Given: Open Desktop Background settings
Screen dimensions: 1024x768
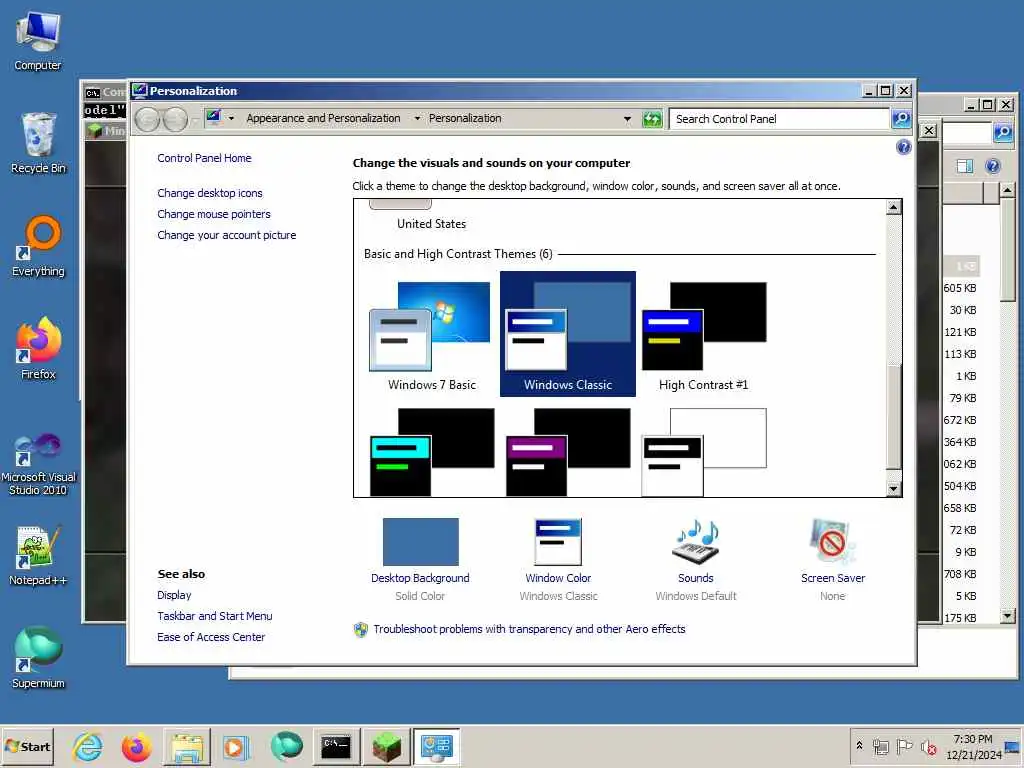Looking at the screenshot, I should 420,559.
